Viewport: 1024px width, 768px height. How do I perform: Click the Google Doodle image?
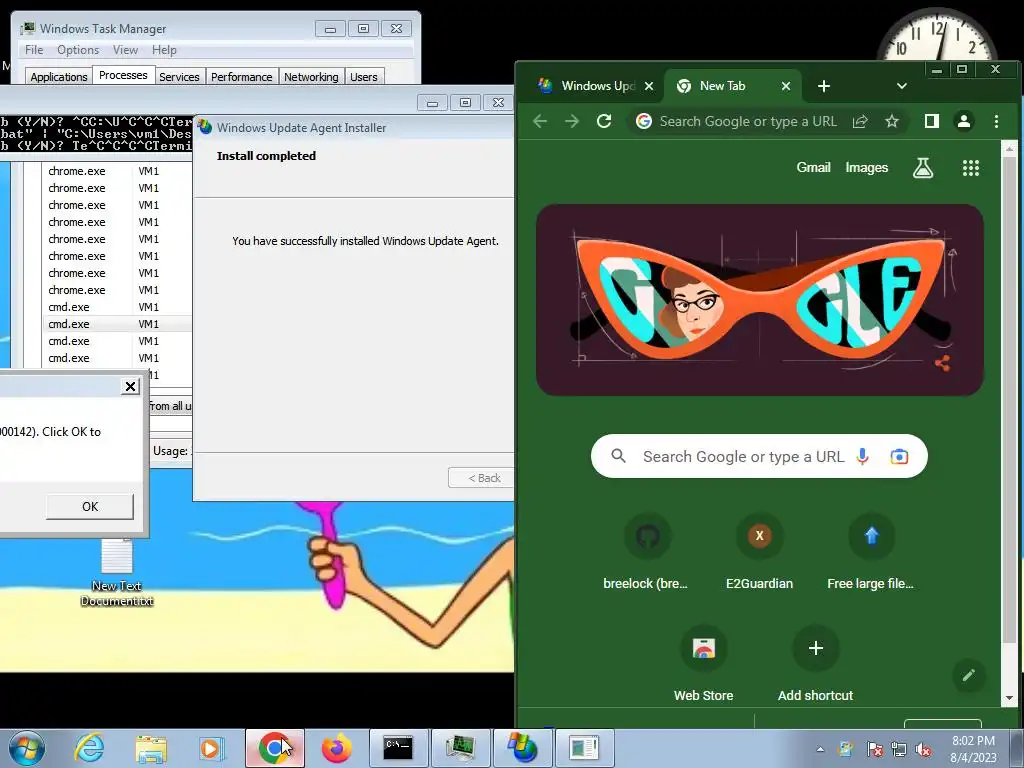(x=760, y=300)
